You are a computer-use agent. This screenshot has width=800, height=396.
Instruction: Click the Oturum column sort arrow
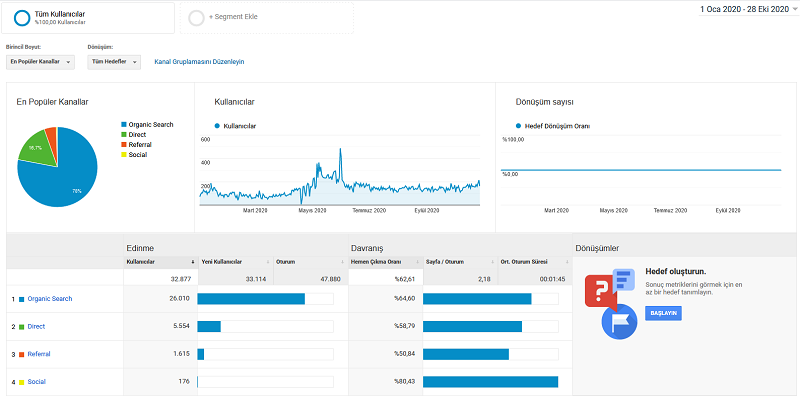343,262
